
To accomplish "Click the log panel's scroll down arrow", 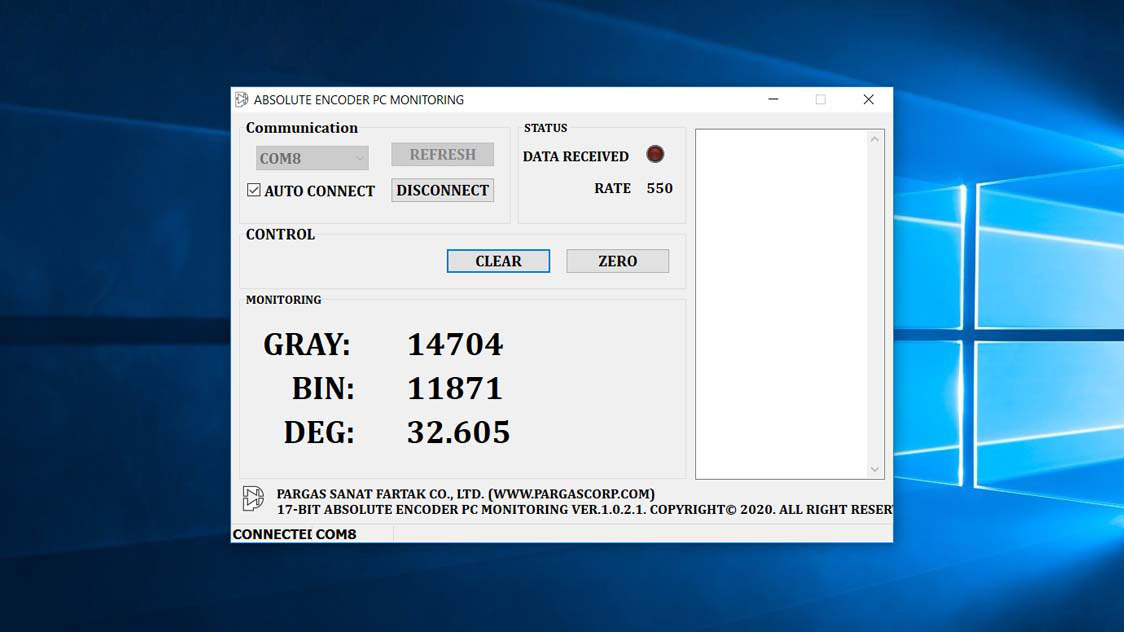I will [875, 469].
